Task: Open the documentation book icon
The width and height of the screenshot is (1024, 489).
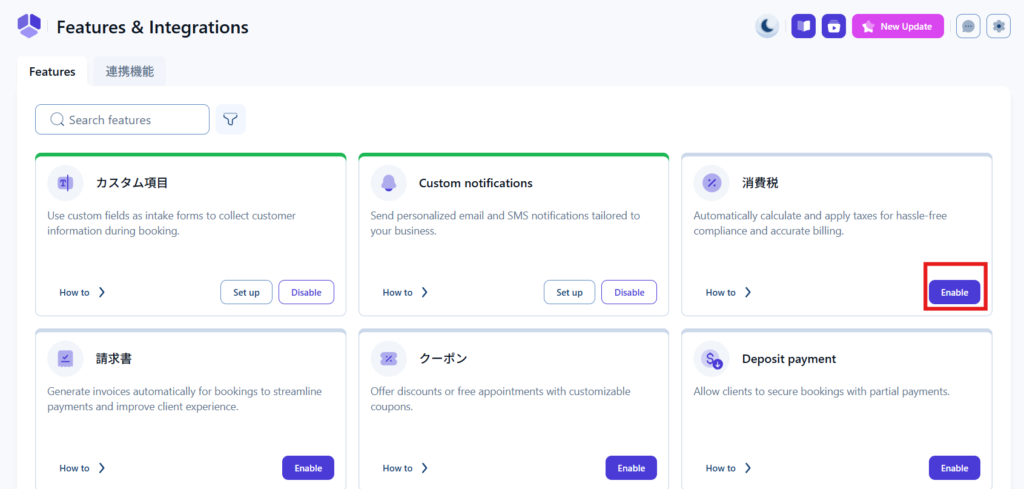Action: tap(803, 27)
